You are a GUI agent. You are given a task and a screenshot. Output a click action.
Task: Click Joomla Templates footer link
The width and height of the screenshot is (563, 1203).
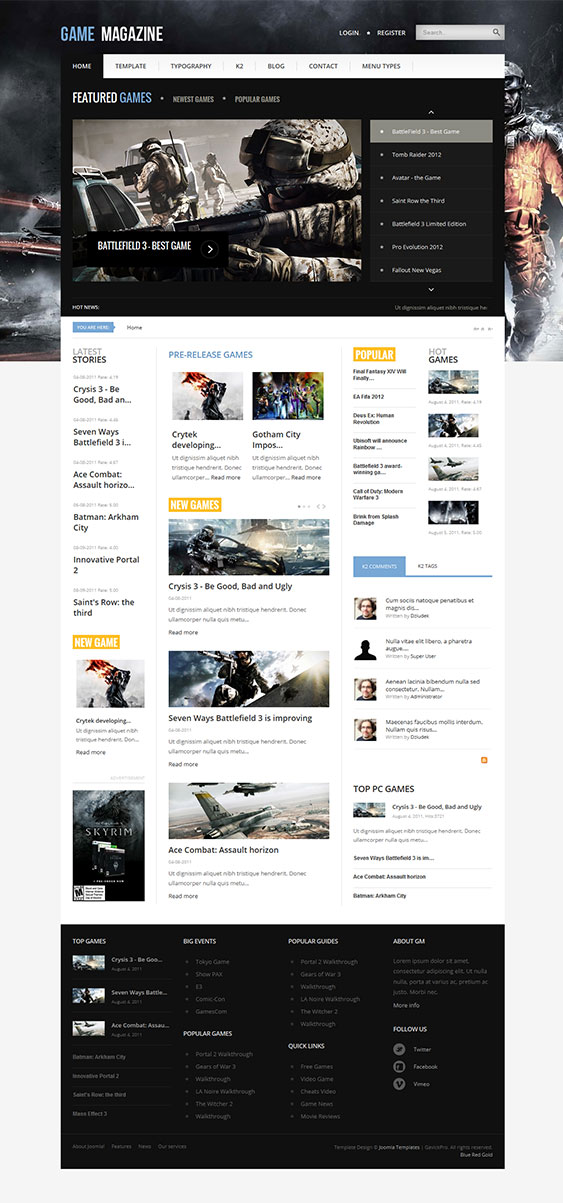(x=398, y=1147)
